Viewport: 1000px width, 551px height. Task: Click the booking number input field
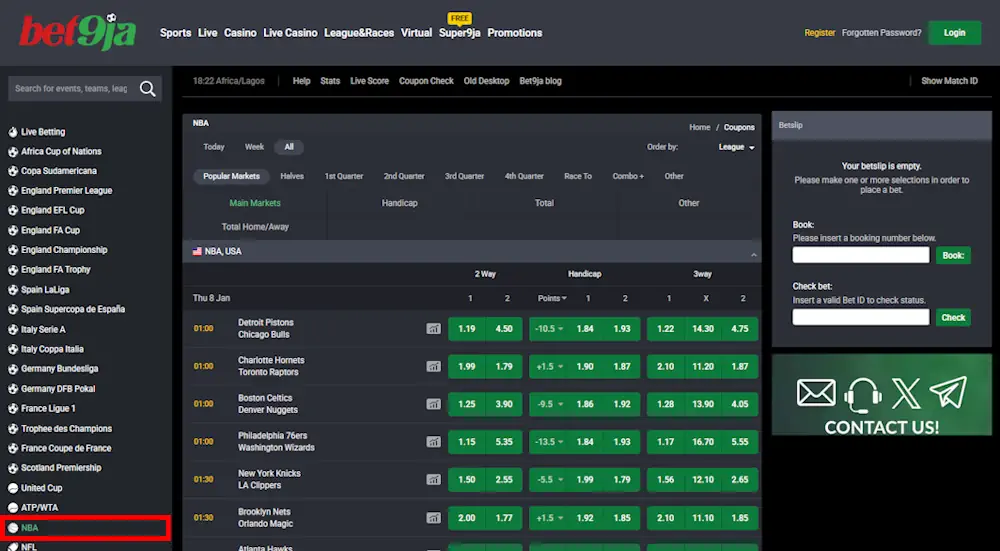click(860, 255)
